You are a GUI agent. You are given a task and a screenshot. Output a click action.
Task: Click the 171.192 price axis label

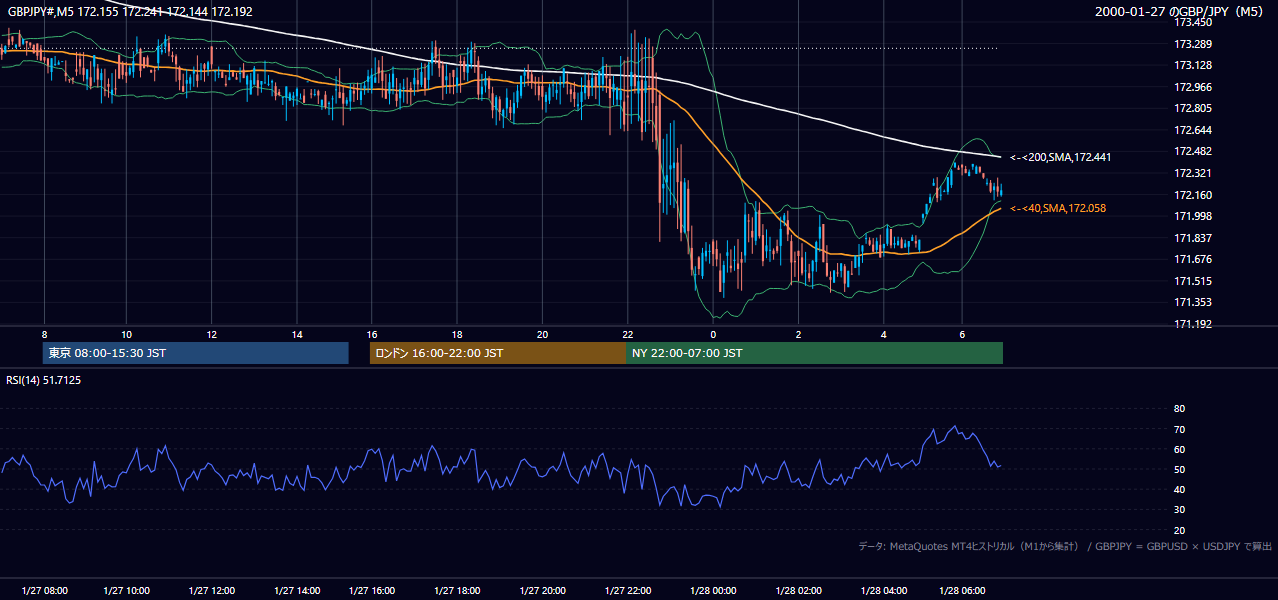(x=1193, y=324)
